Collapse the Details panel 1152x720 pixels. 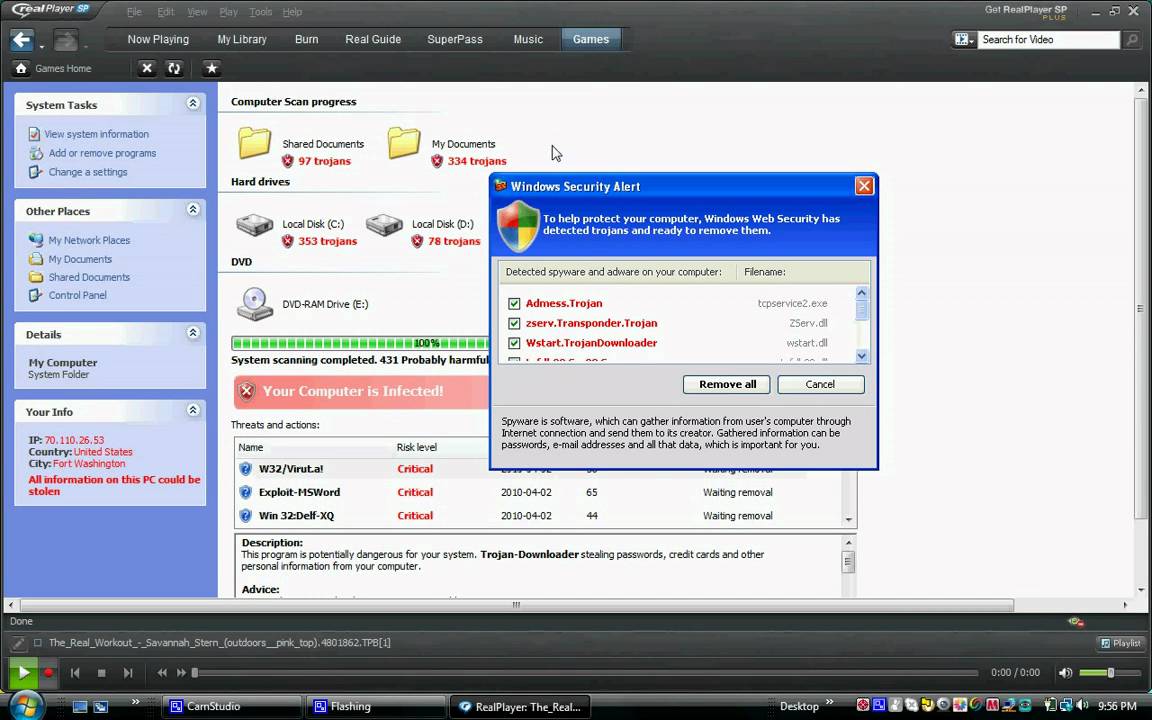(x=192, y=334)
